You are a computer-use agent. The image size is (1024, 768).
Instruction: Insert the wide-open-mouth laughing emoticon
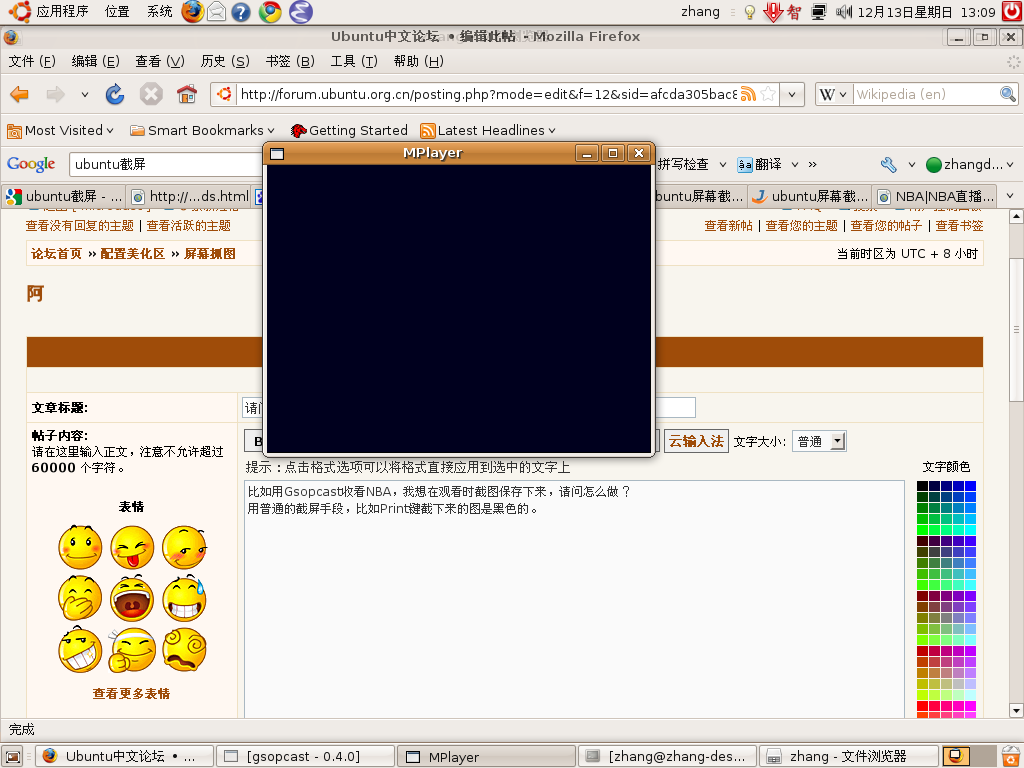[132, 598]
